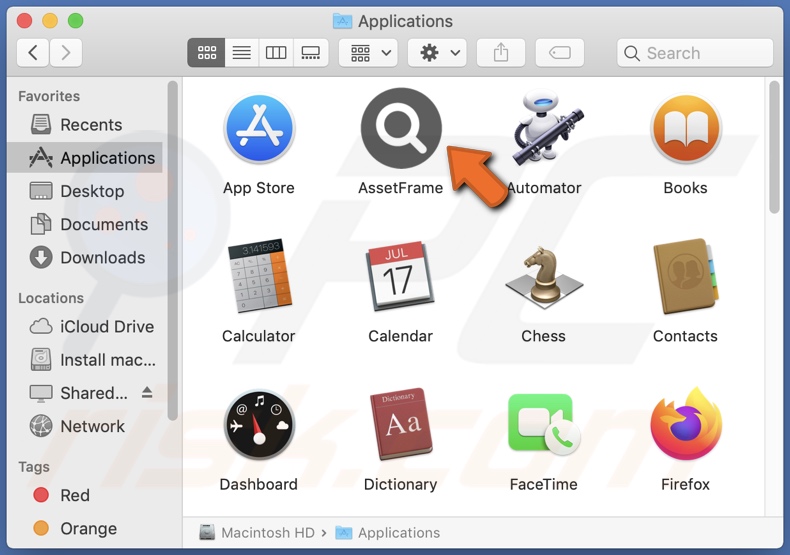Switch to icon view
This screenshot has width=790, height=555.
point(207,52)
